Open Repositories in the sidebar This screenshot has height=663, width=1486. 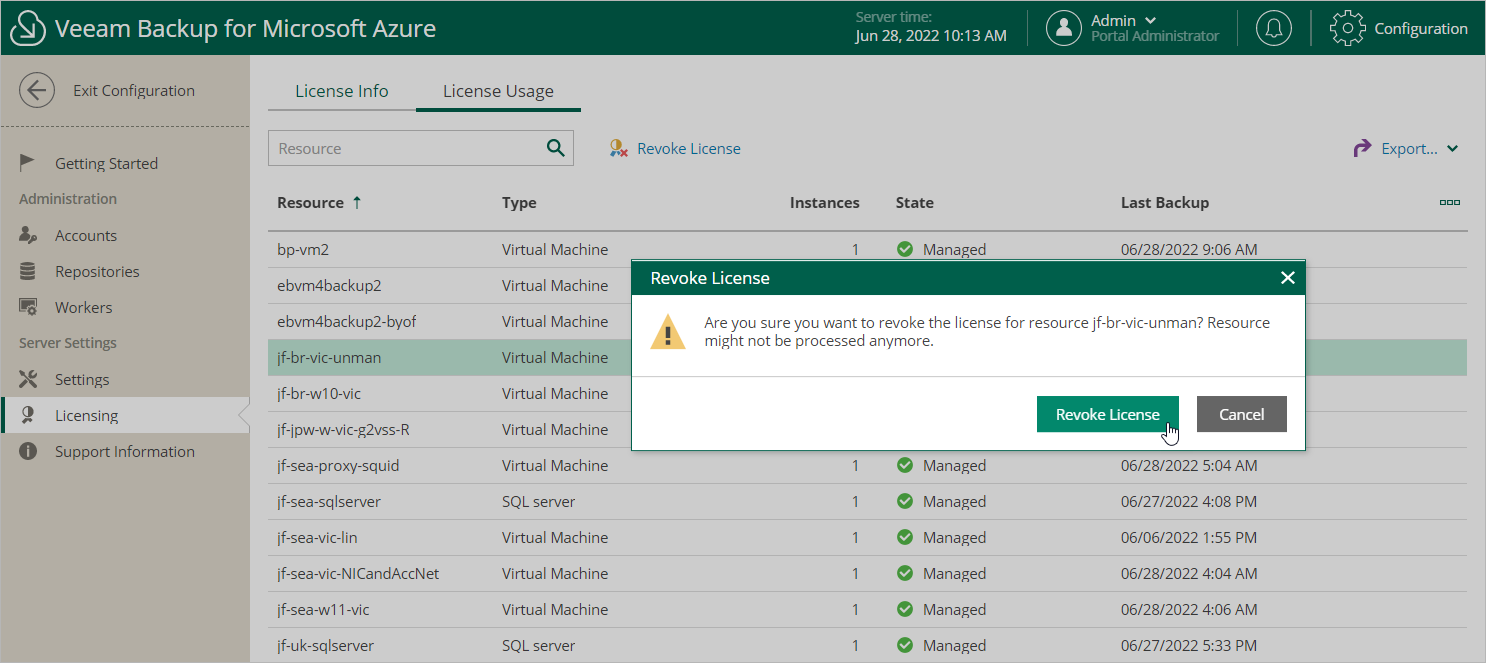coord(97,272)
